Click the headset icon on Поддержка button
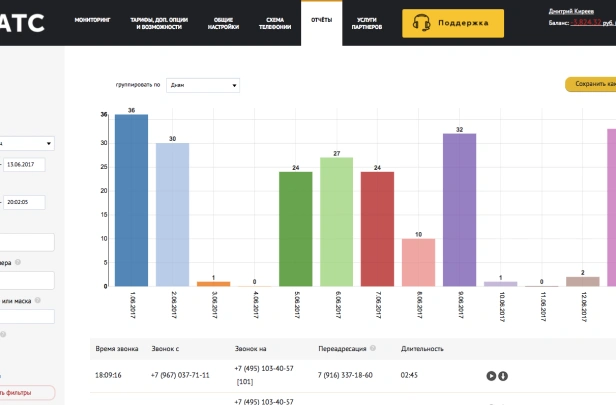This screenshot has width=616, height=405. (421, 23)
